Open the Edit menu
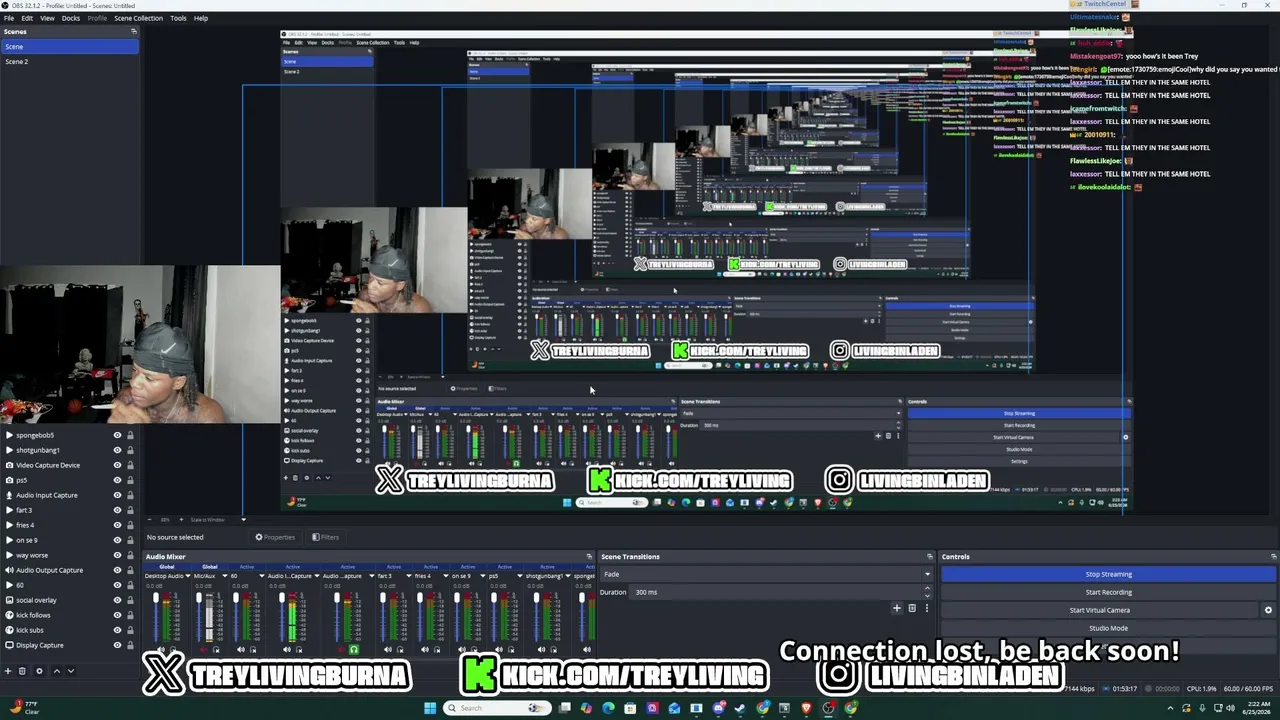Screen dimensions: 1280x720 coord(27,18)
